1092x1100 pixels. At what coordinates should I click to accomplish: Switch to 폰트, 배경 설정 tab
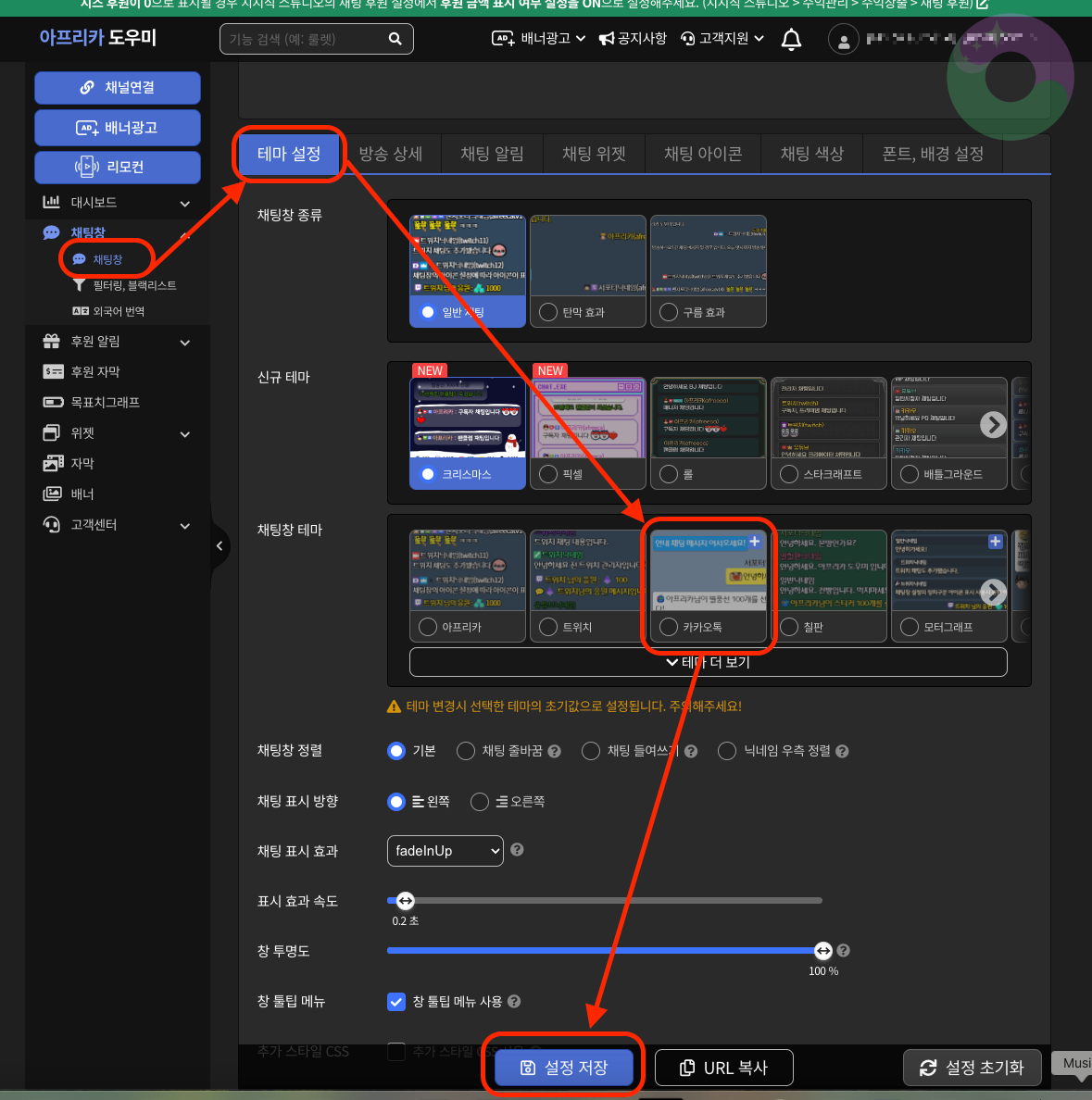pos(933,155)
